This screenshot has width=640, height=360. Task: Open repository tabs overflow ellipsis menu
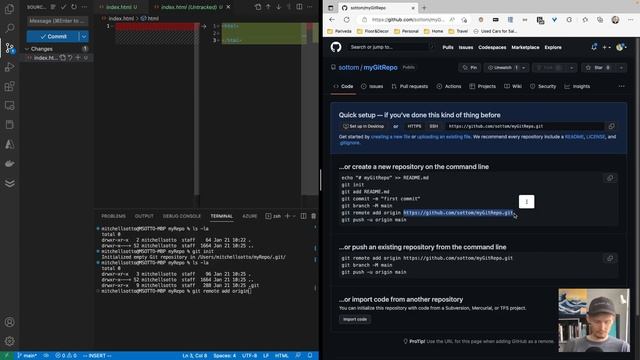tap(621, 86)
